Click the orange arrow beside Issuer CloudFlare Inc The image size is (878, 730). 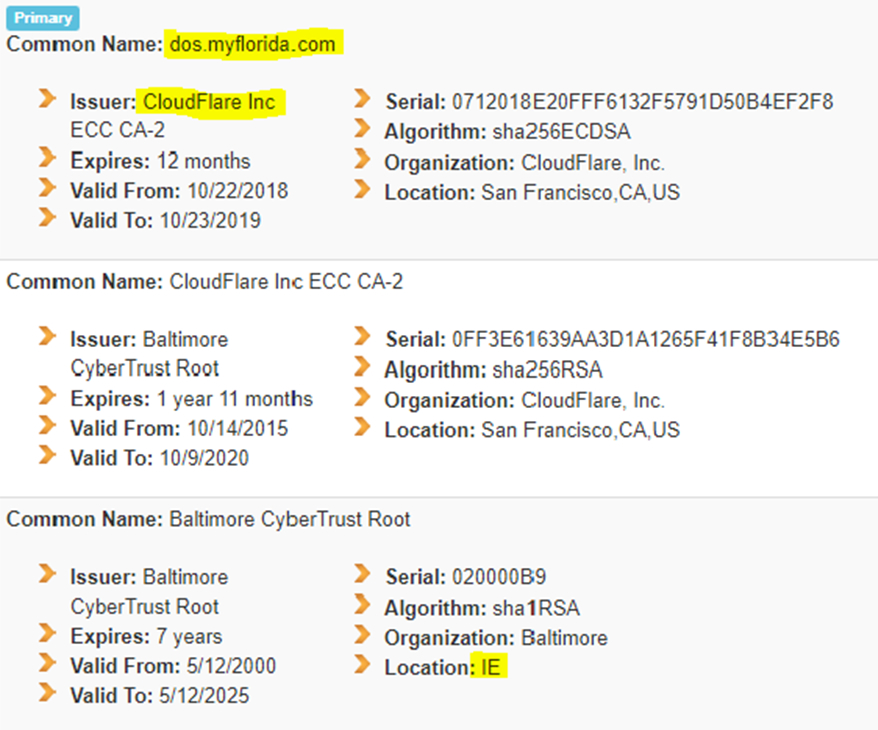[x=47, y=99]
